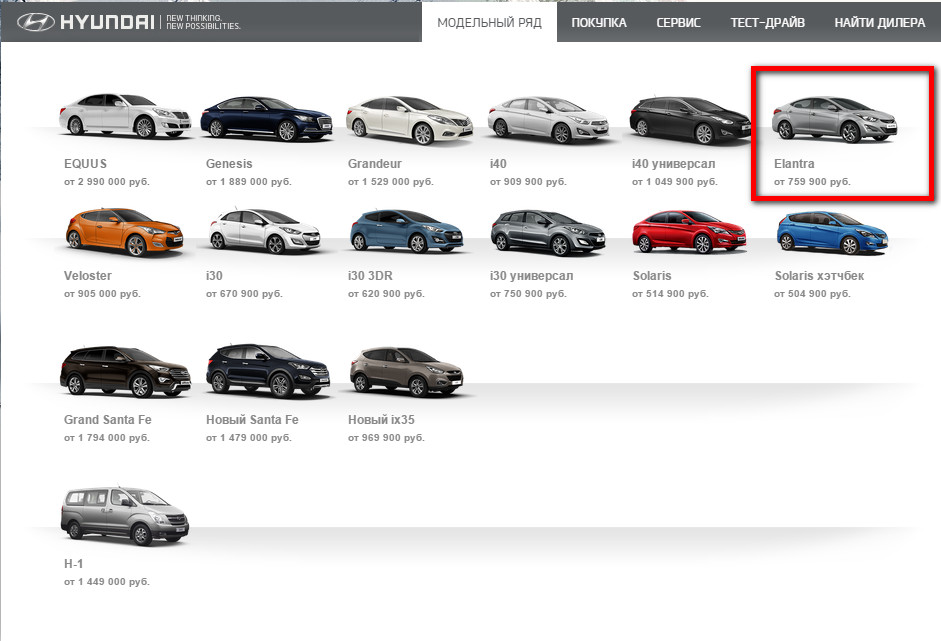This screenshot has height=641, width=941.
Task: Click НАЙТИ ДИЛЕРА in navigation
Action: coord(879,23)
